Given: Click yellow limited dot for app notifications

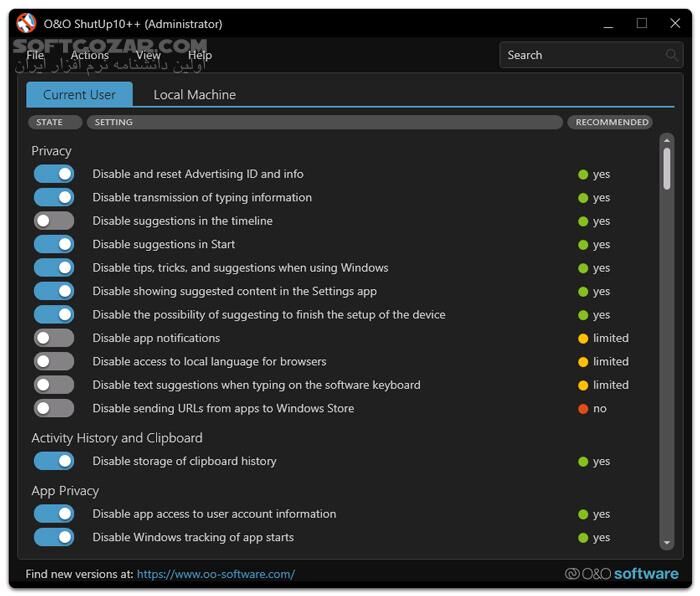Looking at the screenshot, I should pyautogui.click(x=583, y=338).
